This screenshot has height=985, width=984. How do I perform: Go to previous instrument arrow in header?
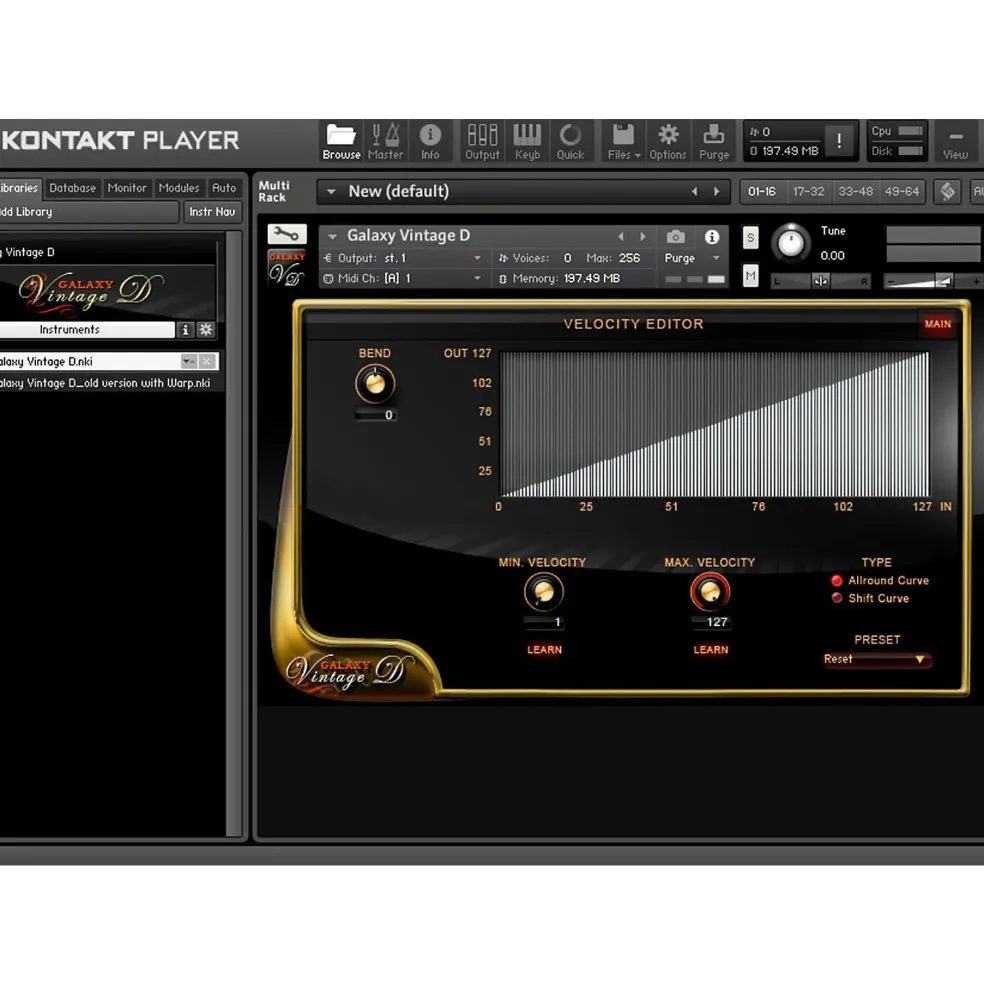click(621, 237)
